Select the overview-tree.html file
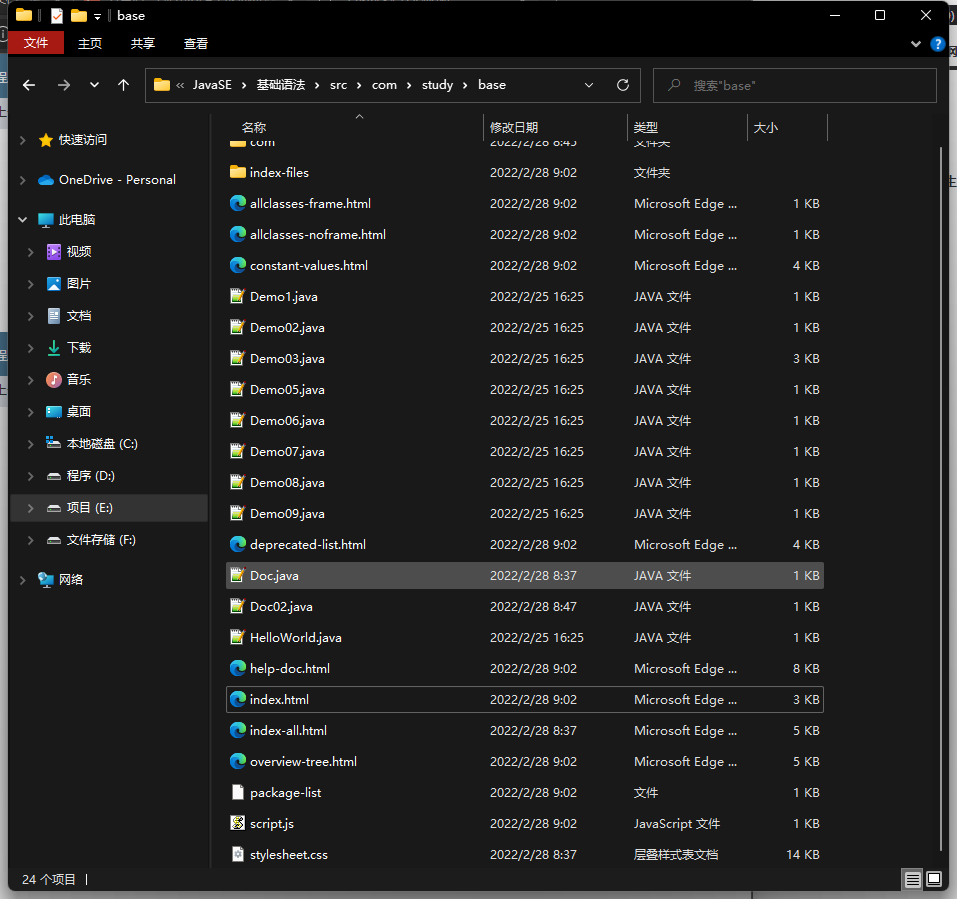Viewport: 957px width, 899px height. click(x=525, y=762)
